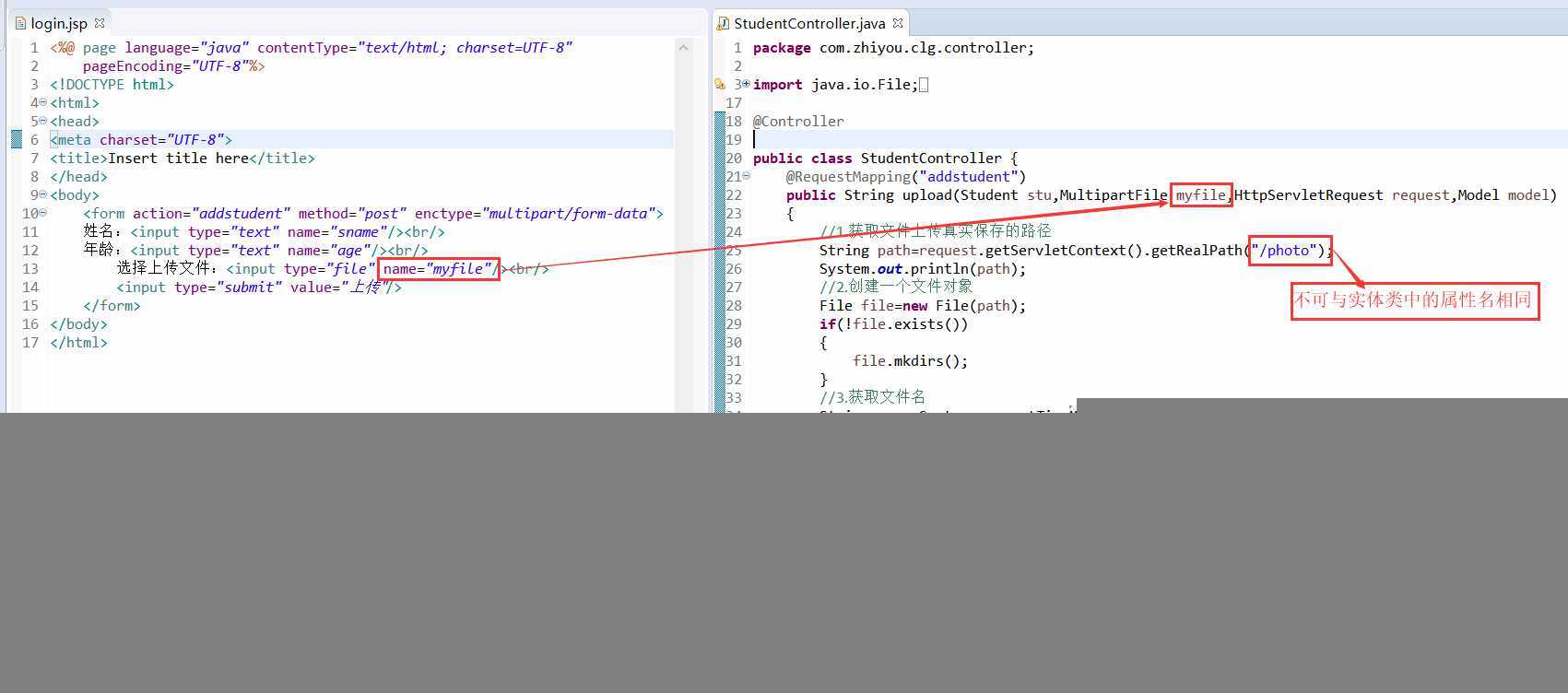Image resolution: width=1568 pixels, height=693 pixels.
Task: Click the </form> closing tag
Action: (112, 306)
